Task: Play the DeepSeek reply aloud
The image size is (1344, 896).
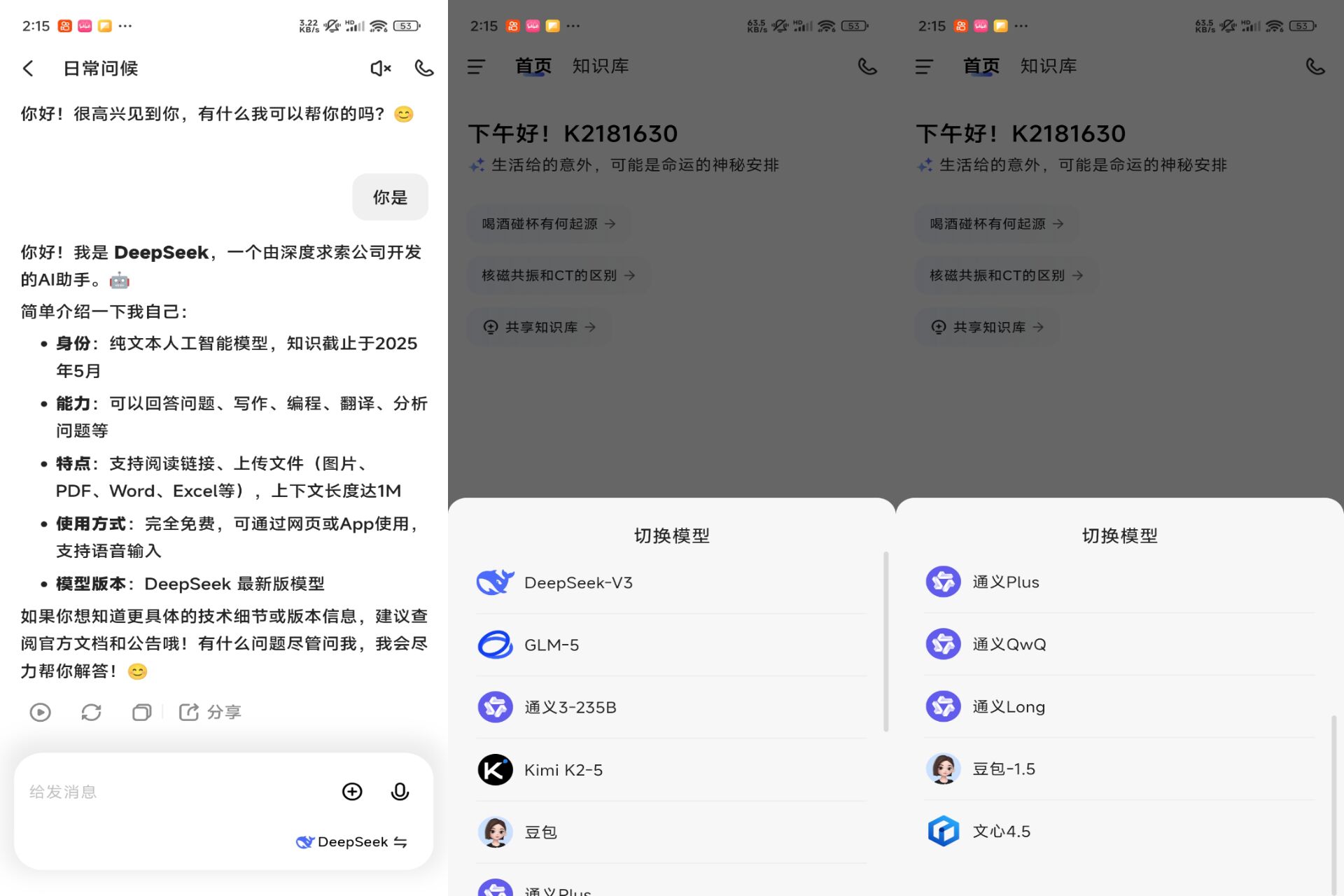Action: 40,712
